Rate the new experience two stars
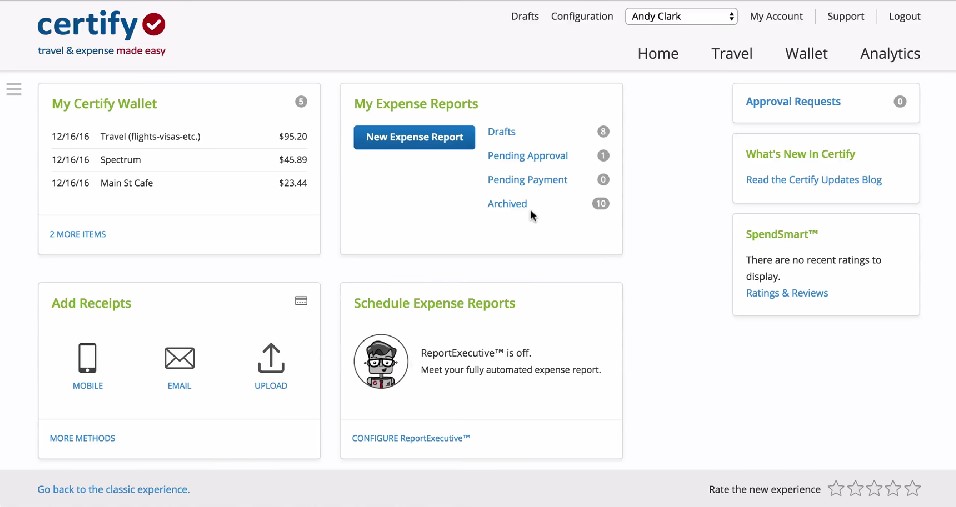This screenshot has width=956, height=507. tap(855, 489)
